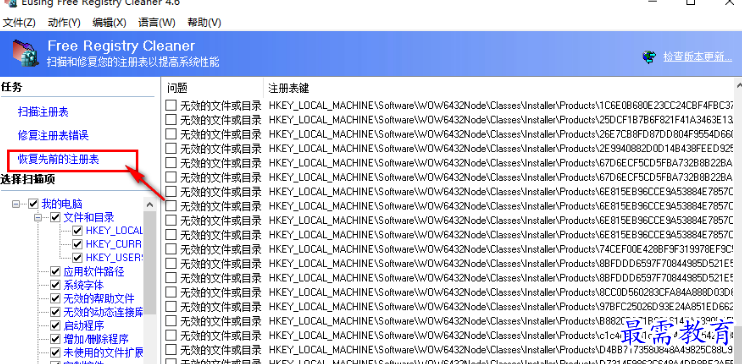Check the row for key Products\97BFC25026D9

(171, 306)
